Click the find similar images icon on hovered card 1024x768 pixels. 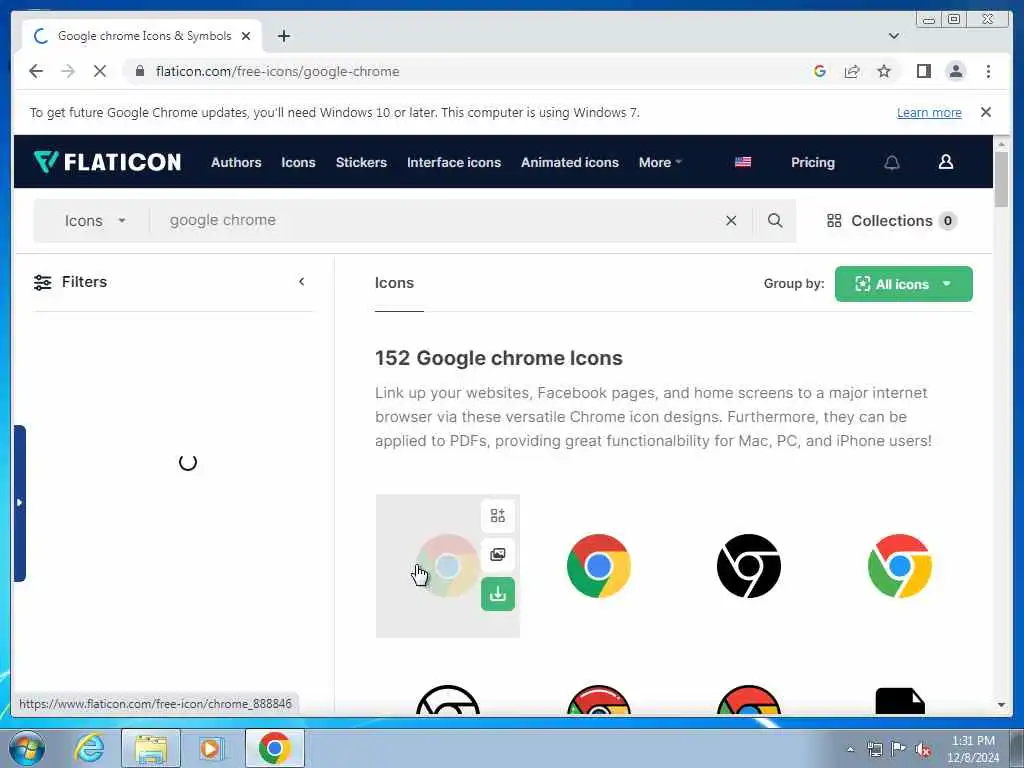pos(498,555)
